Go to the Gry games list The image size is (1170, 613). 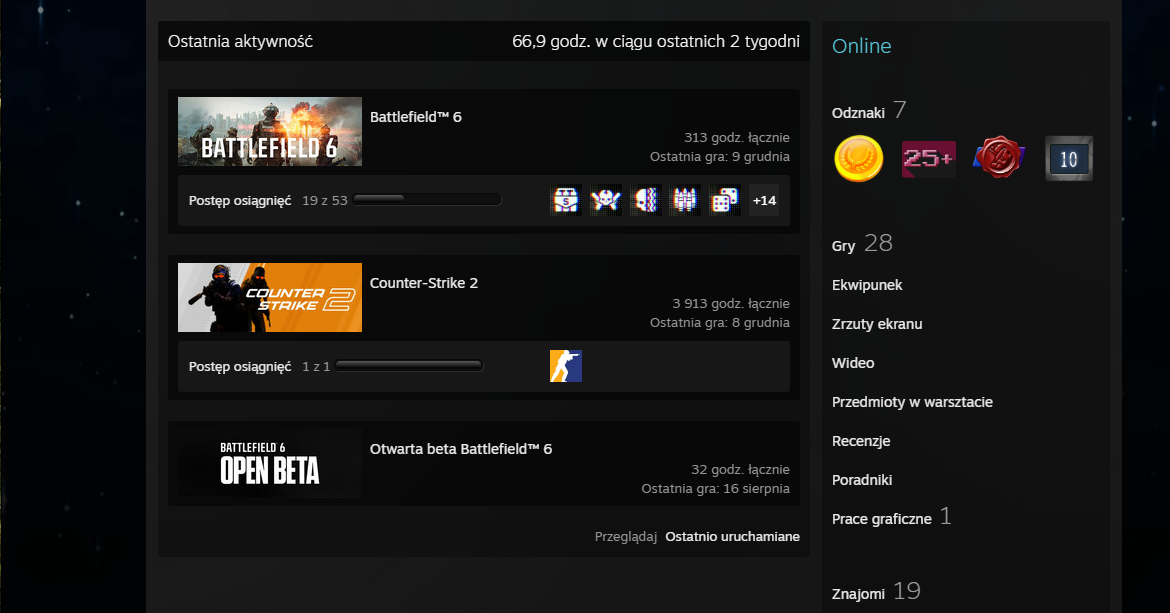point(846,246)
